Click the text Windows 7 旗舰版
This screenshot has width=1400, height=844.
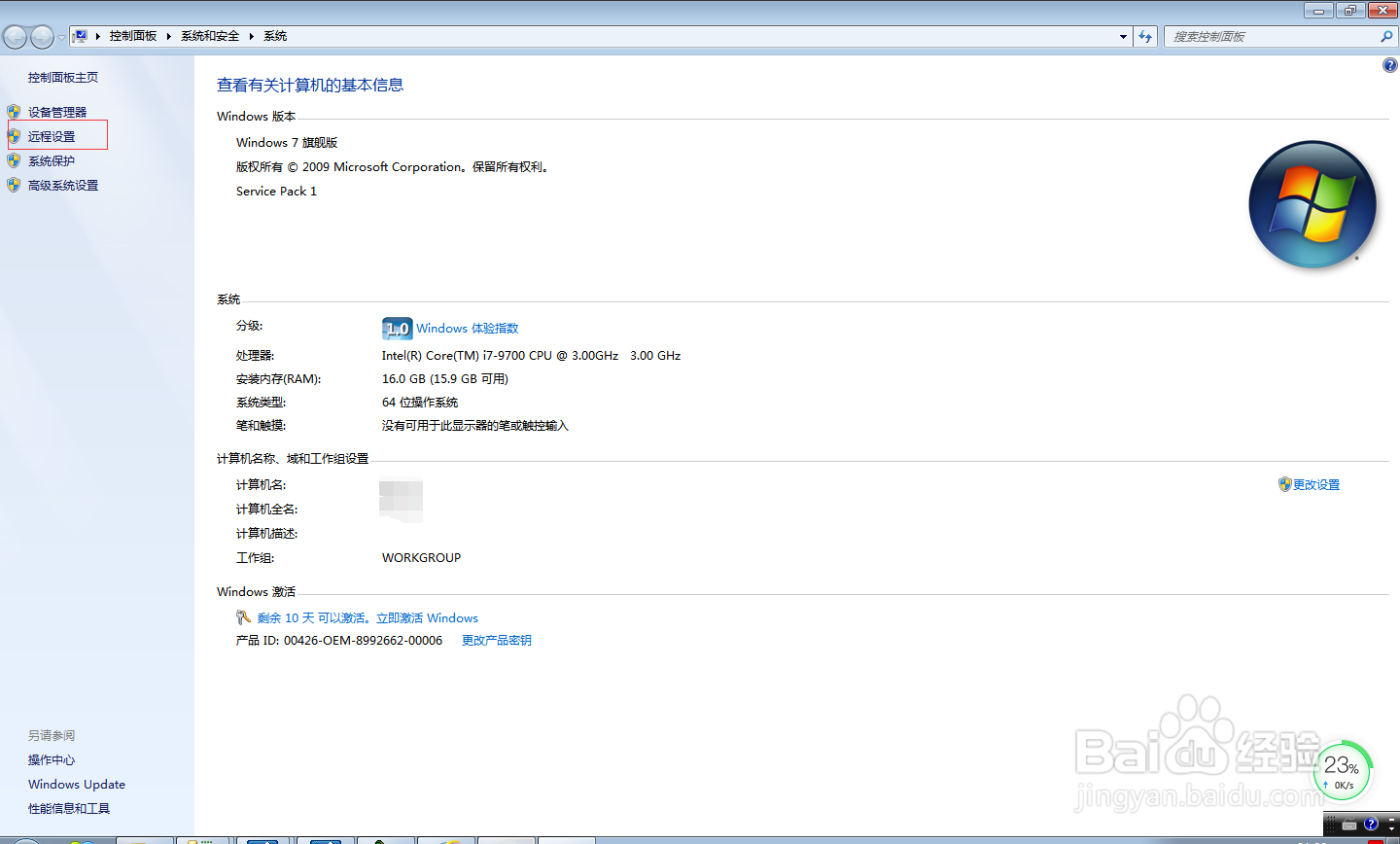coord(287,143)
